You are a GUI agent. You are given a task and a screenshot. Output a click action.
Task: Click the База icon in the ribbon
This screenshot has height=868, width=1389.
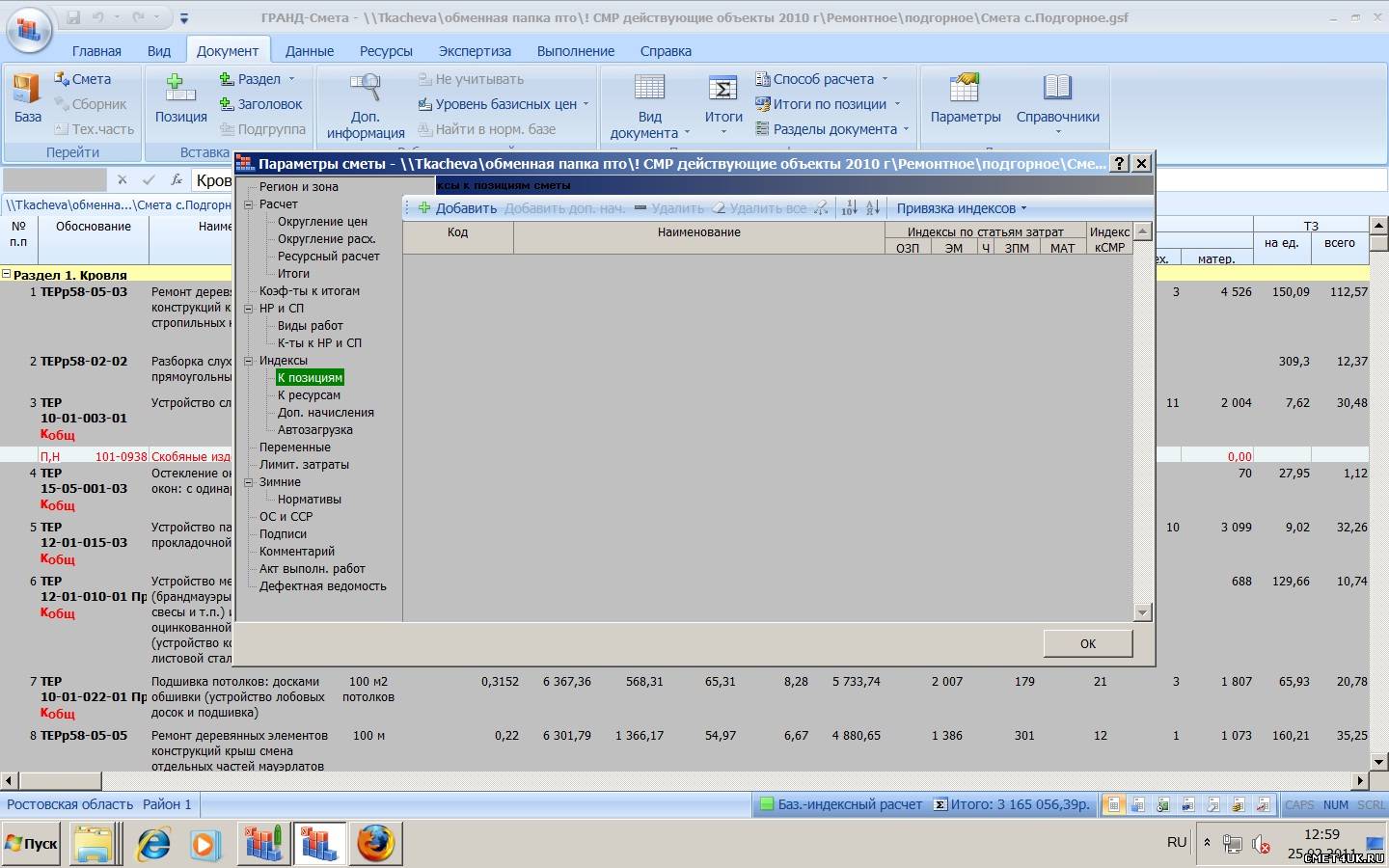point(27,90)
